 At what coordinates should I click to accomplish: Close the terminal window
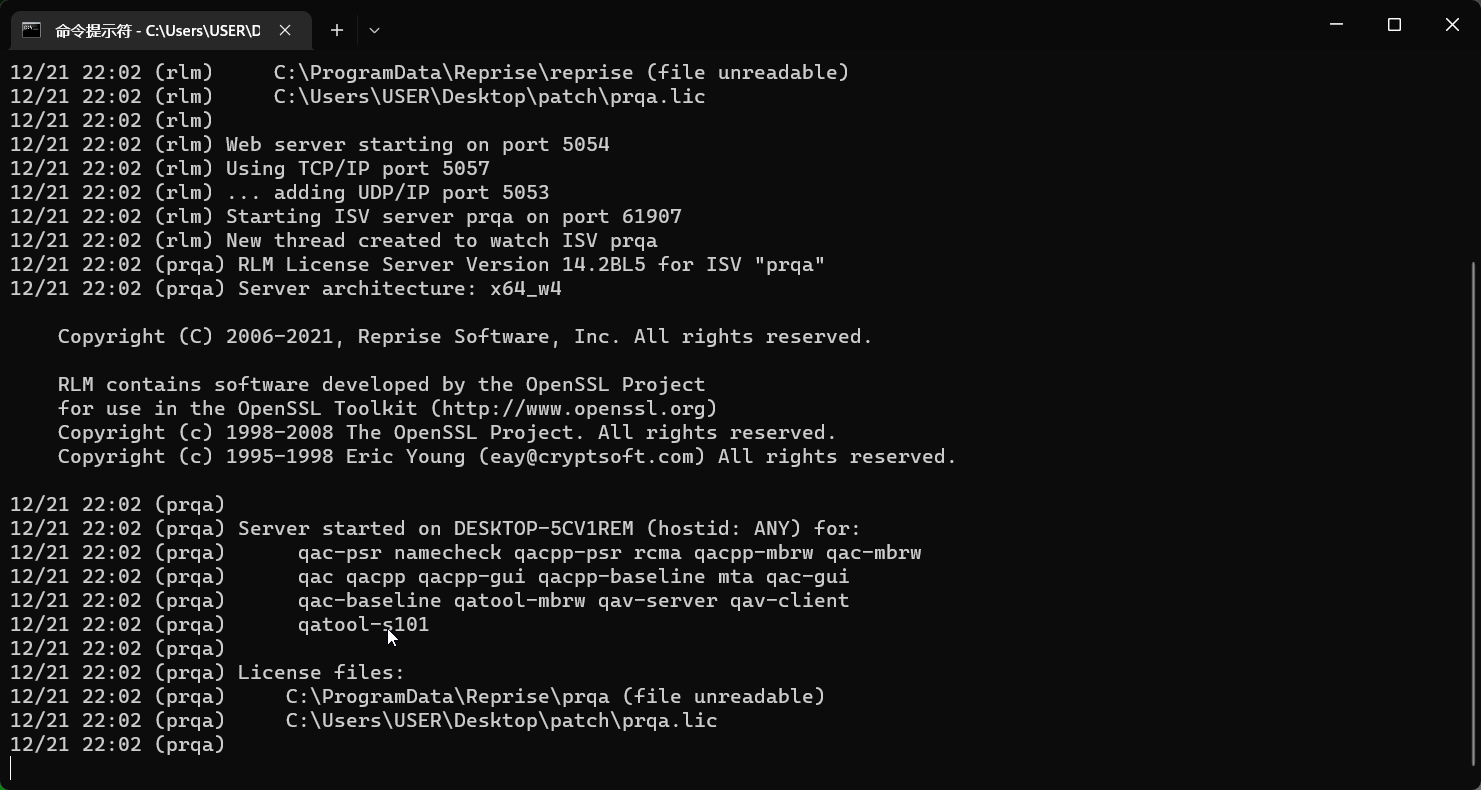1452,25
